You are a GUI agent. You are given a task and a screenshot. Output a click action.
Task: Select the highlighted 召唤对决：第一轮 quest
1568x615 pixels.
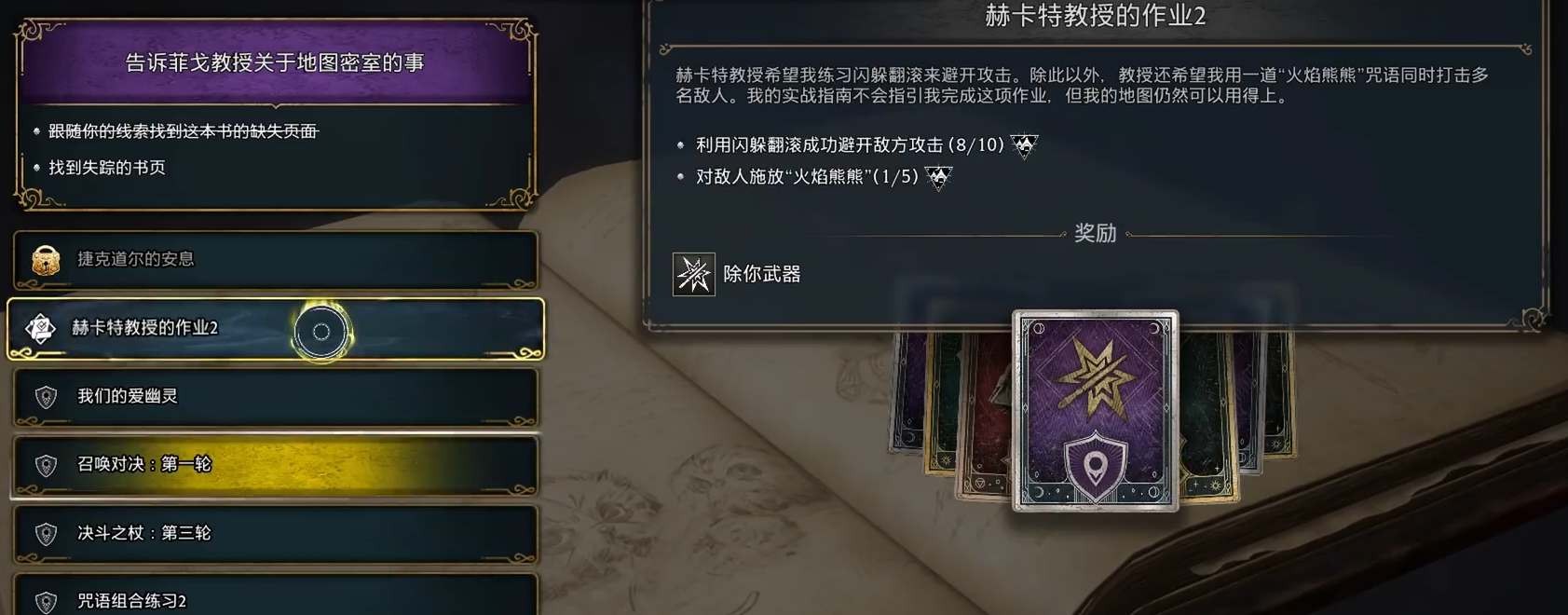click(x=276, y=465)
